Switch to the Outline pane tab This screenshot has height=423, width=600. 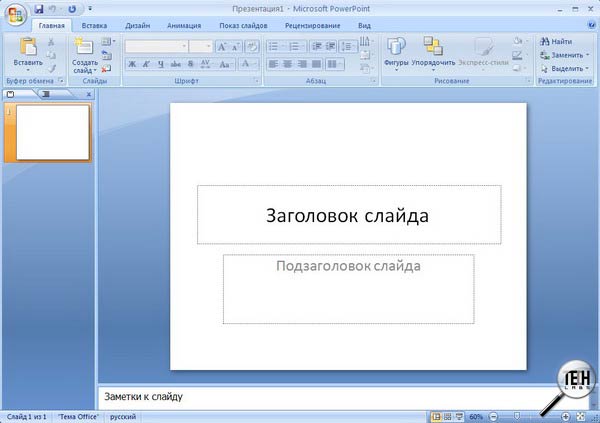[46, 94]
